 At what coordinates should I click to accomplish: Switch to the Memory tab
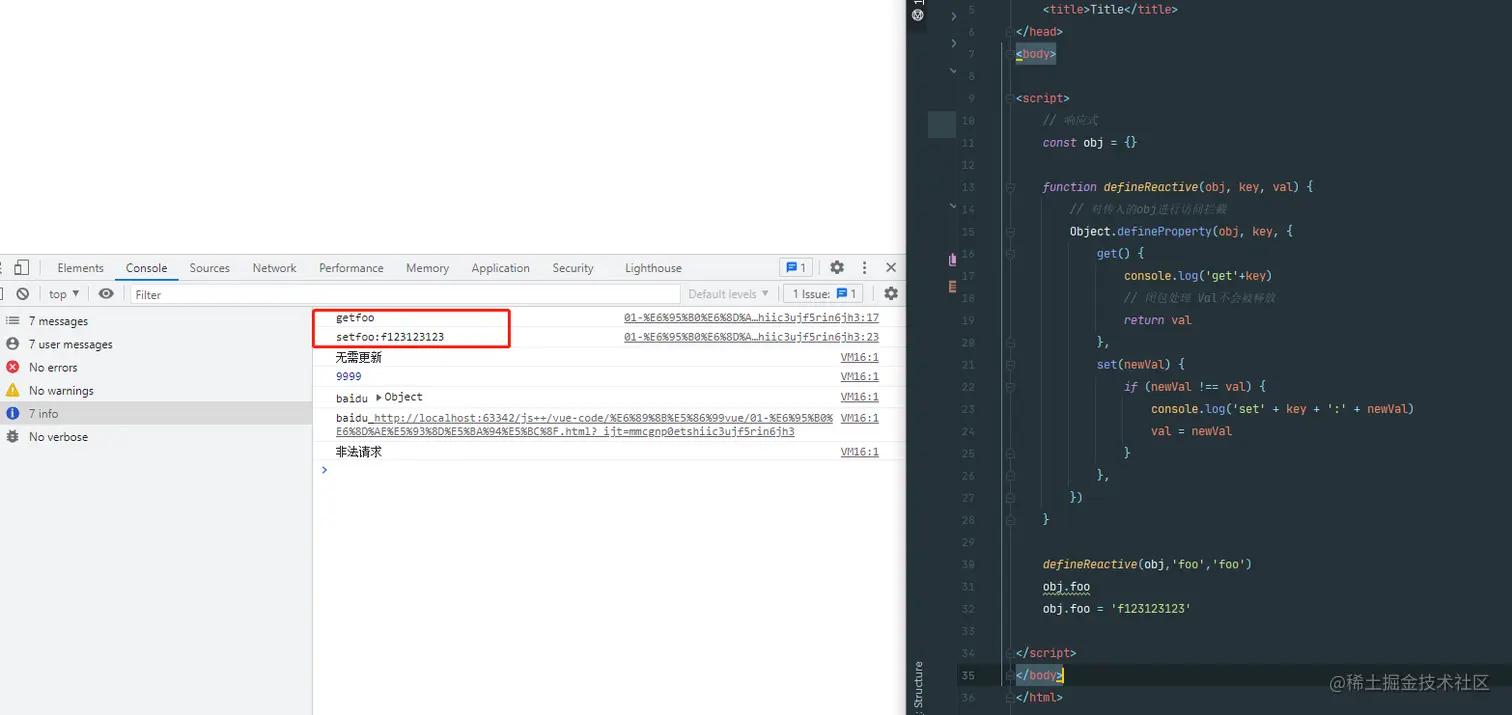[427, 268]
